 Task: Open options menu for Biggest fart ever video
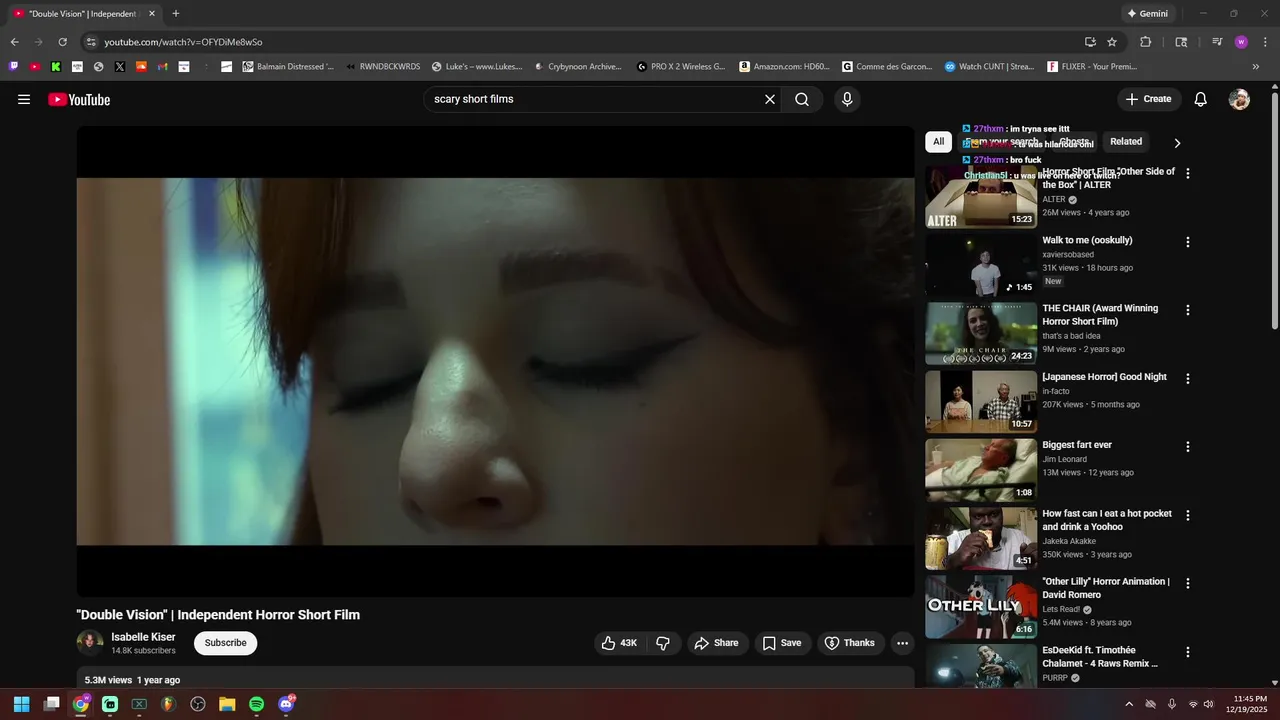pos(1188,447)
